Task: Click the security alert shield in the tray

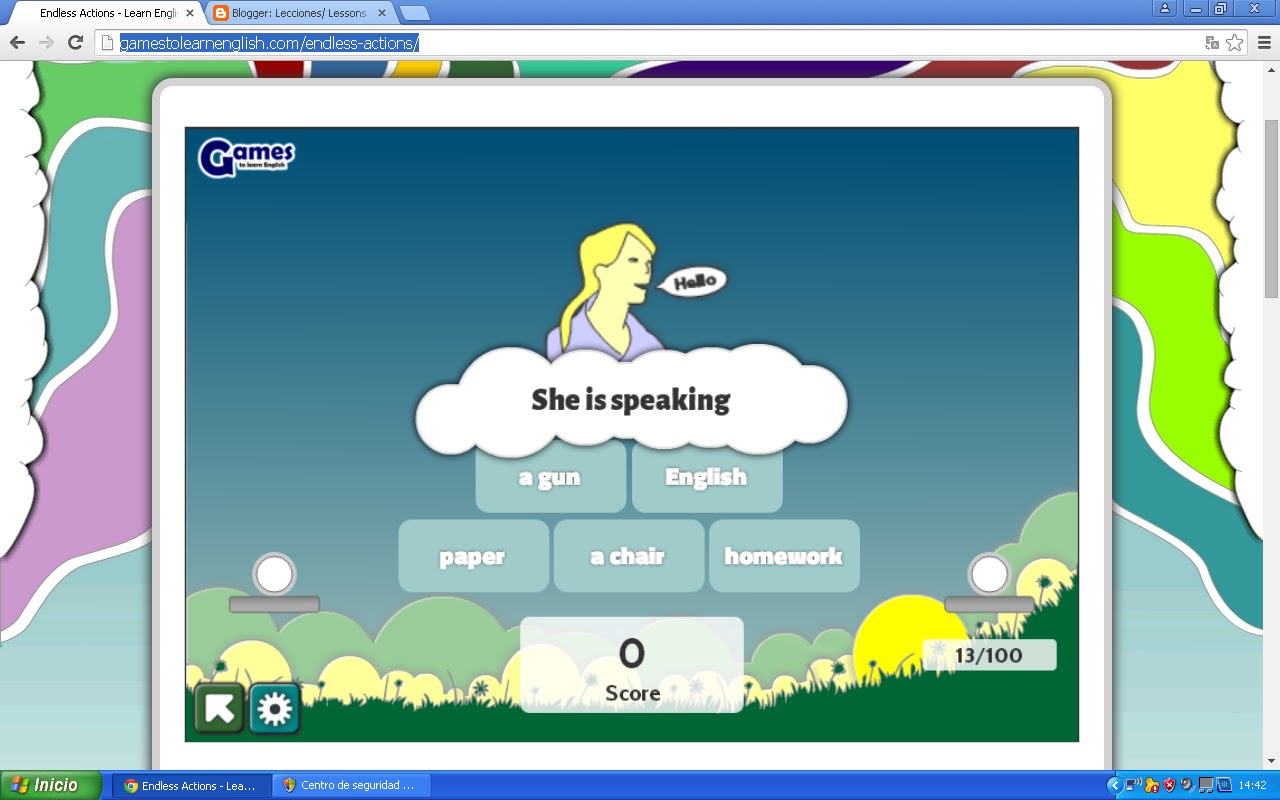Action: pyautogui.click(x=1168, y=786)
